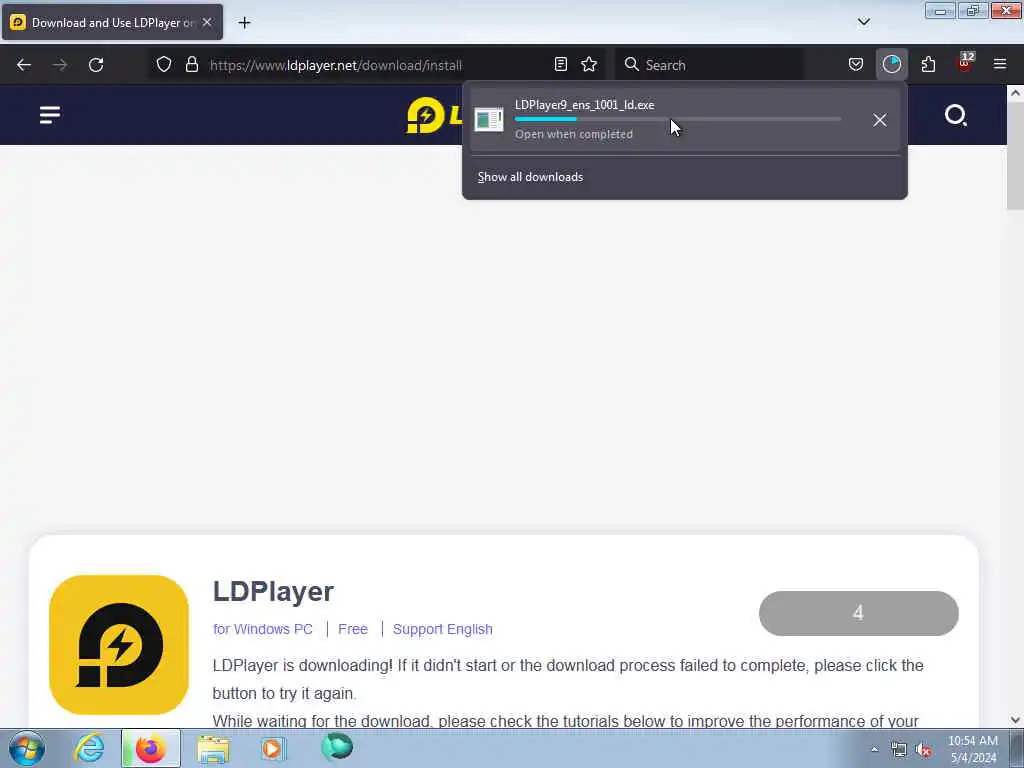Open the Firefox application menu
Screen dimensions: 1024x768
click(1000, 64)
